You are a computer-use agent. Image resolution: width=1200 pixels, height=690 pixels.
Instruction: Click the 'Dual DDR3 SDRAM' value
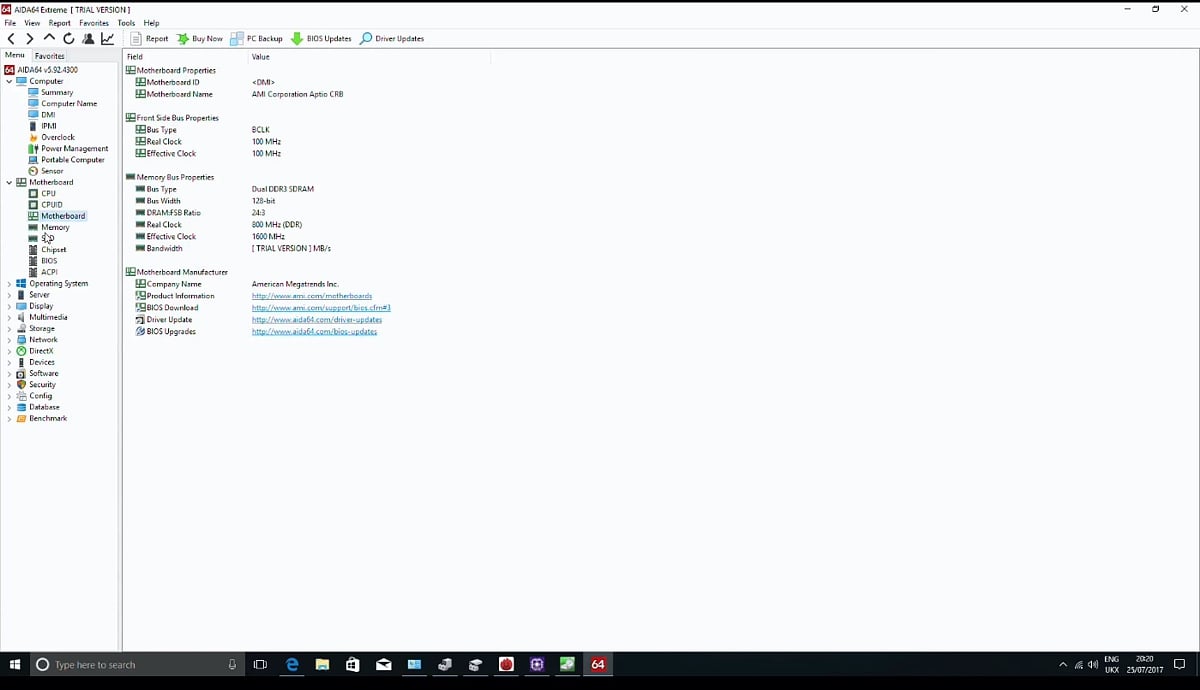click(x=283, y=189)
